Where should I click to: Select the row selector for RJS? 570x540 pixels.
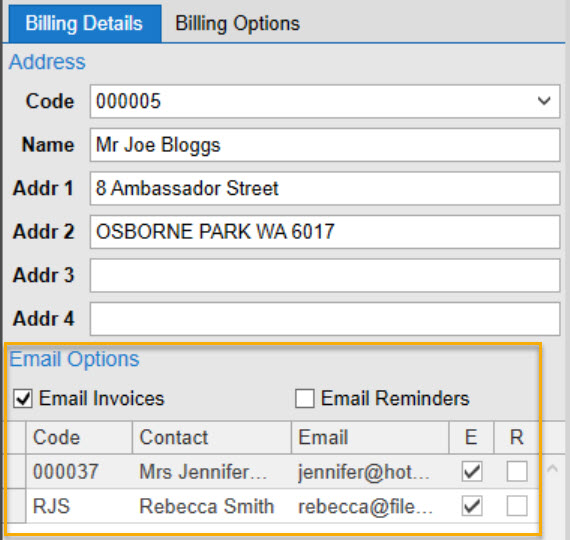pos(16,506)
